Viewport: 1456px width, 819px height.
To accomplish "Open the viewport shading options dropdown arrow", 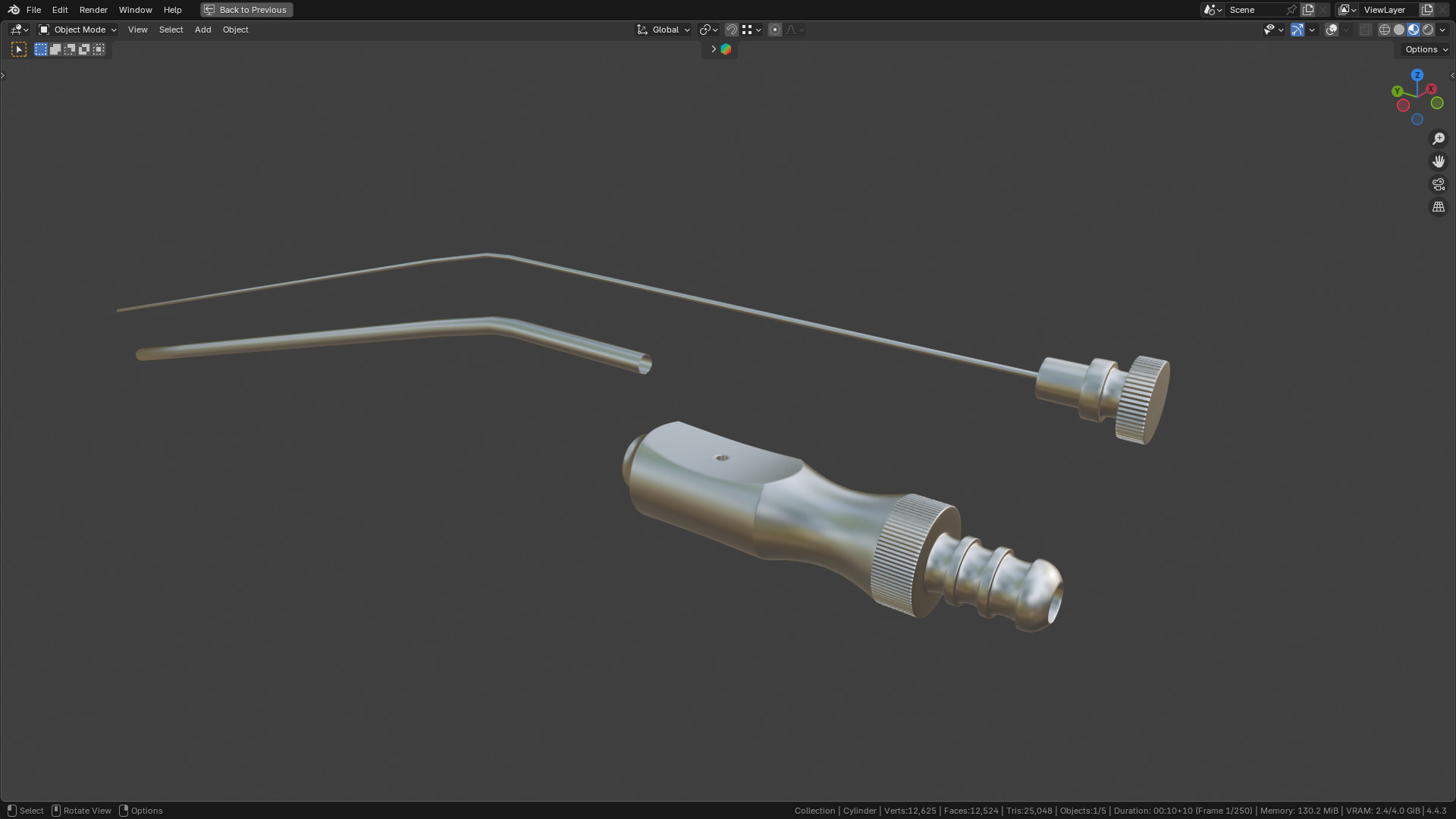I will click(x=1443, y=30).
